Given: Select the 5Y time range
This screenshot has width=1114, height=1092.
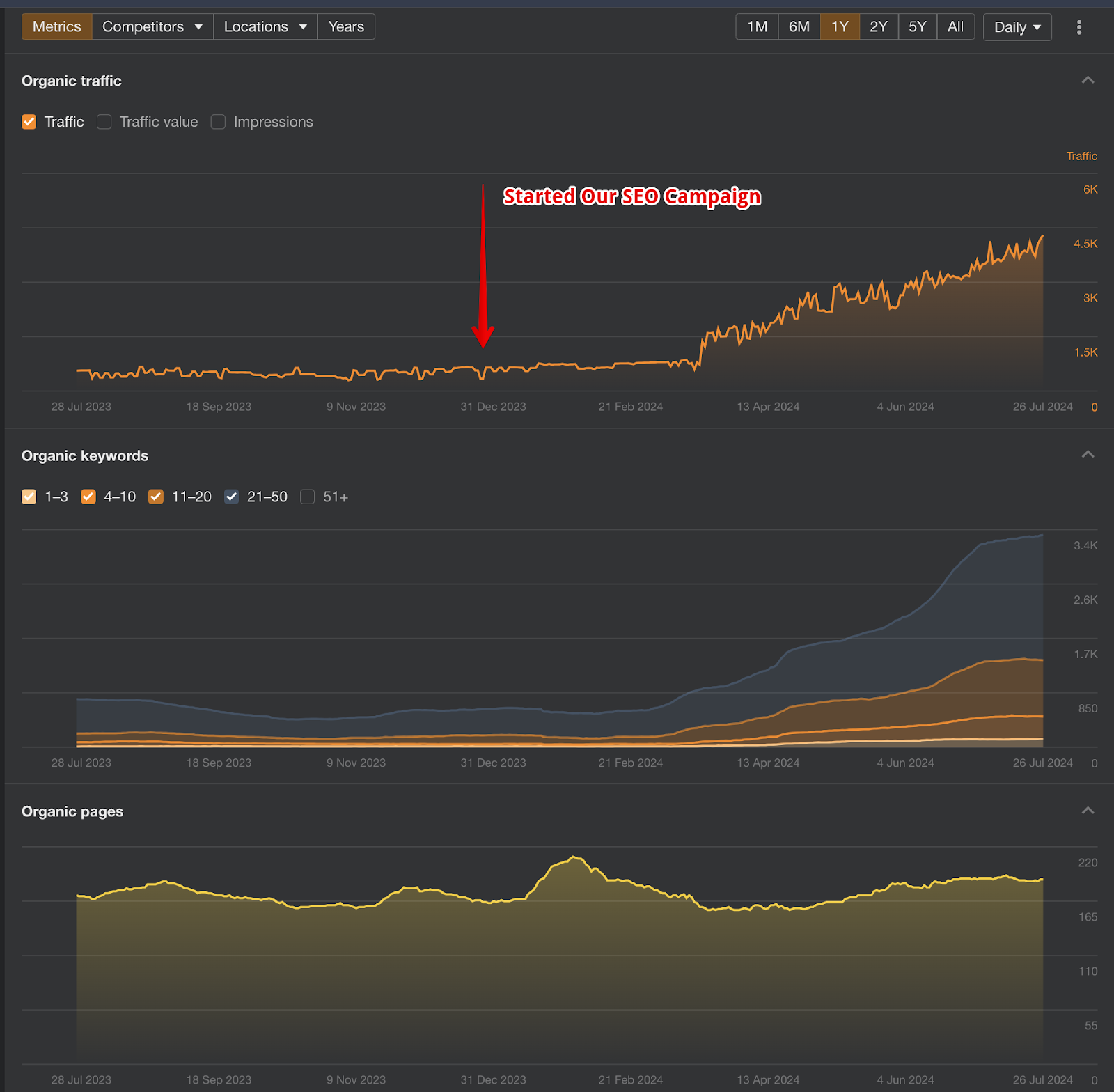Looking at the screenshot, I should tap(917, 26).
